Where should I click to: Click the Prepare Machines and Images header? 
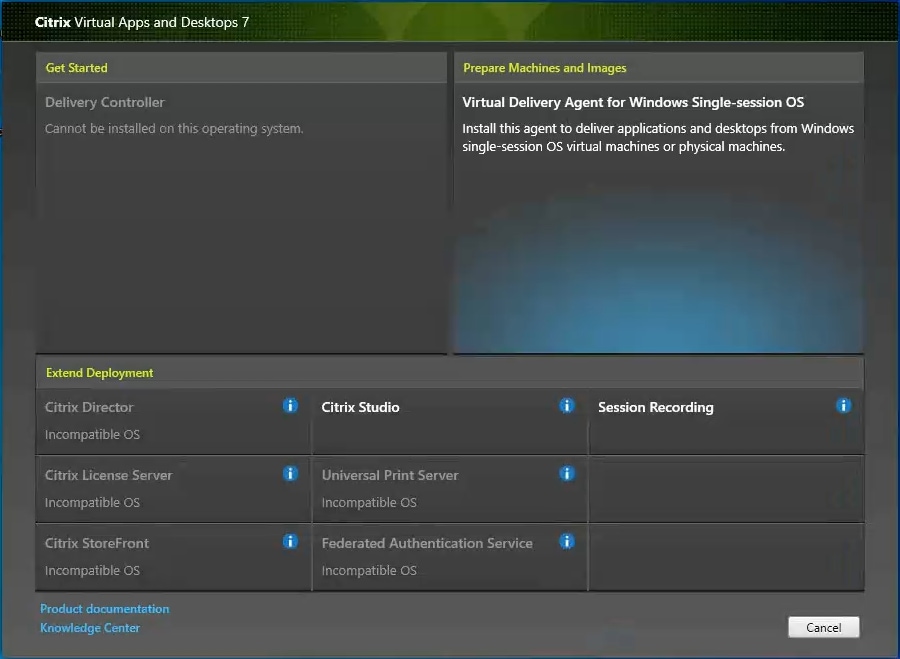click(x=545, y=67)
